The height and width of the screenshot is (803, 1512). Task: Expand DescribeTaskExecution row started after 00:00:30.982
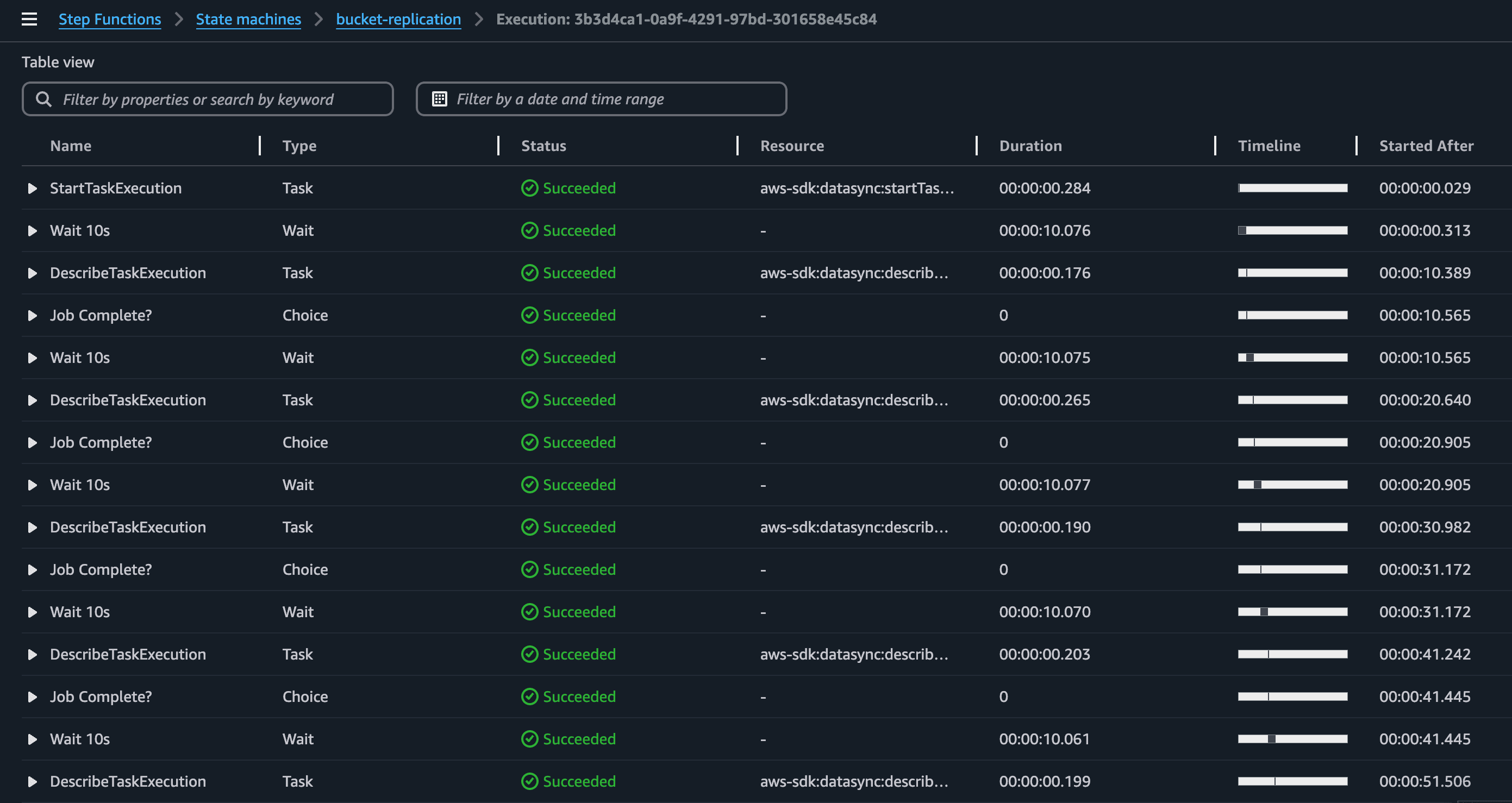[x=32, y=528]
